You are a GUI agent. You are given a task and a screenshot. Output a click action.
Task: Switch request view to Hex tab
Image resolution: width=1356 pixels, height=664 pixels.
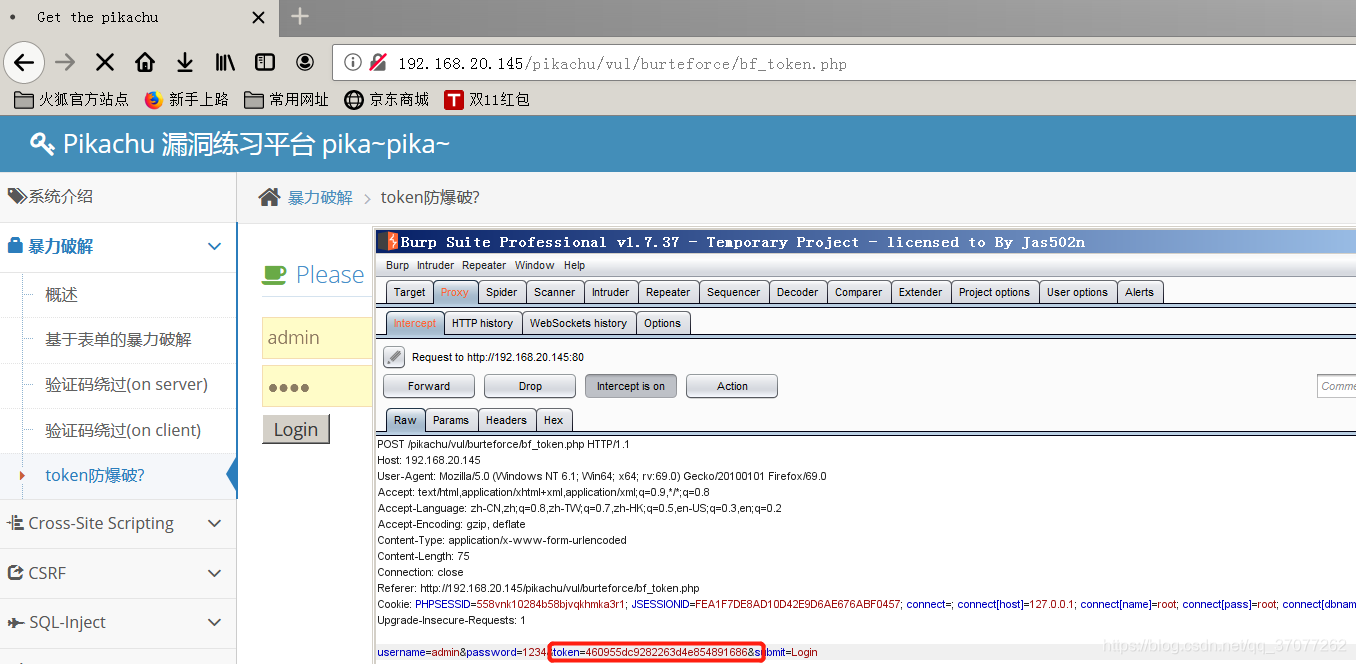pyautogui.click(x=553, y=420)
